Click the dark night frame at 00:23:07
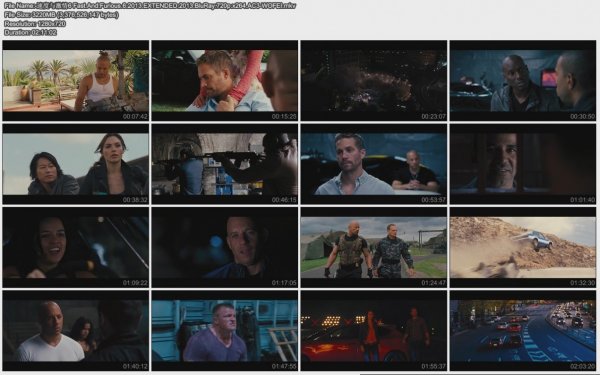Image resolution: width=600 pixels, height=375 pixels. click(374, 80)
